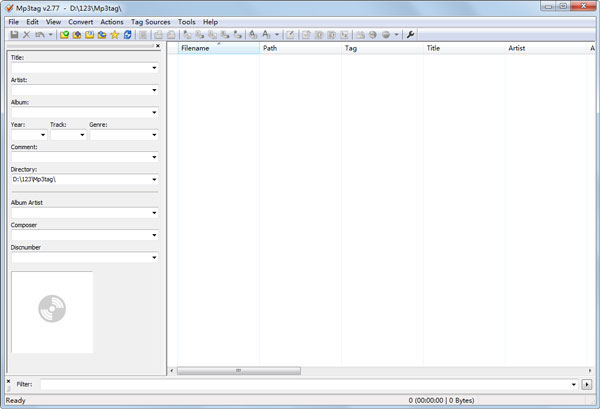Click the blue Refresh arrows icon
The width and height of the screenshot is (600, 409).
click(x=127, y=35)
